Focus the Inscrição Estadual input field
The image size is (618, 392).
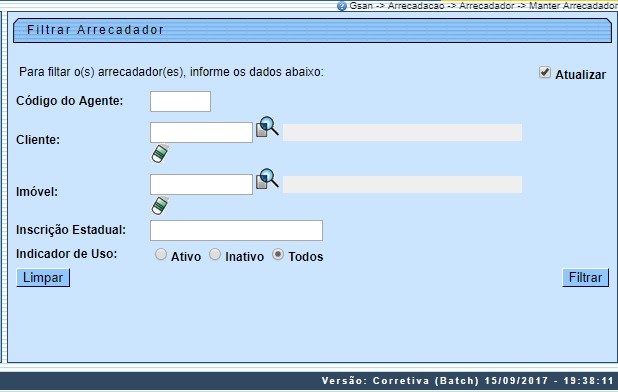(236, 230)
